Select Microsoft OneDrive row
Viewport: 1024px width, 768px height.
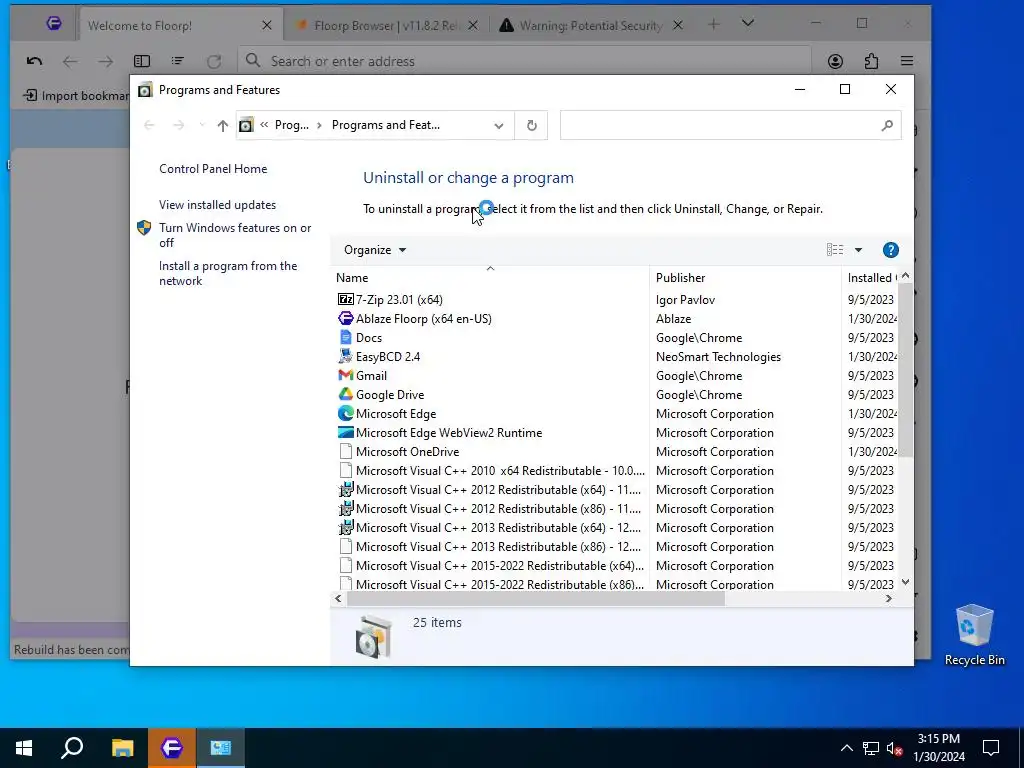click(x=616, y=452)
